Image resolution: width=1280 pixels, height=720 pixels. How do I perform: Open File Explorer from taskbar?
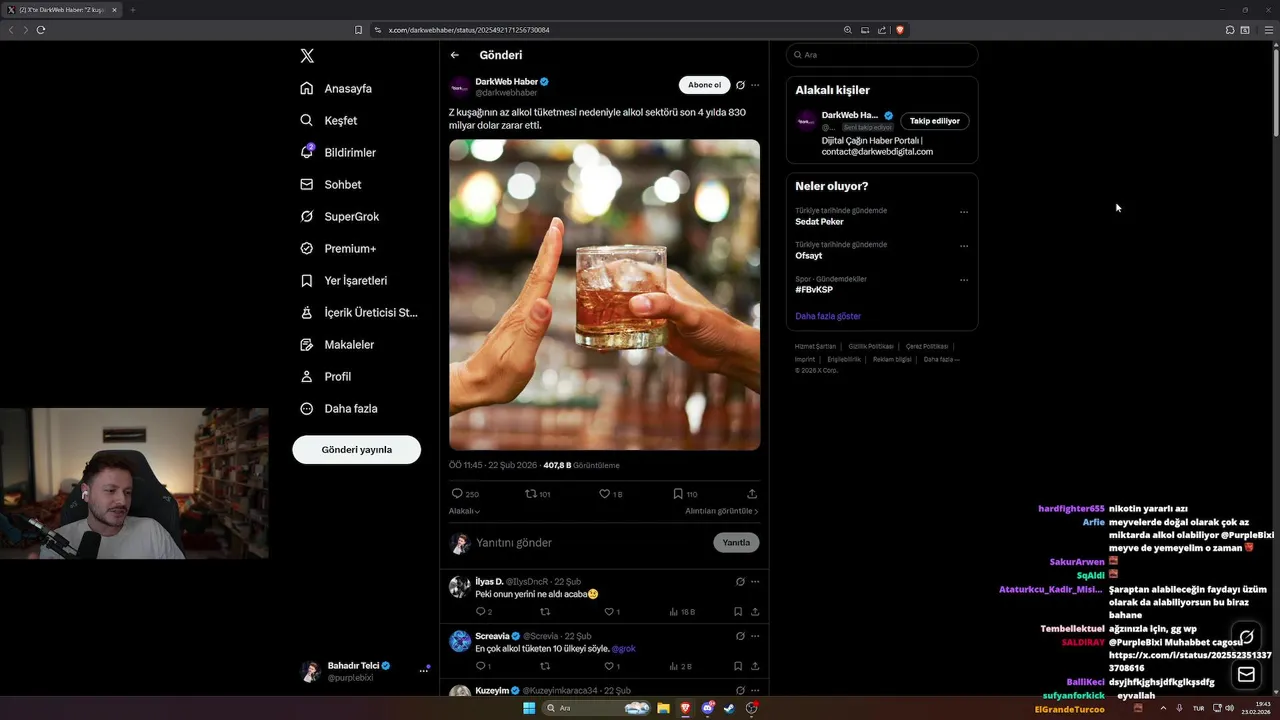(x=663, y=708)
